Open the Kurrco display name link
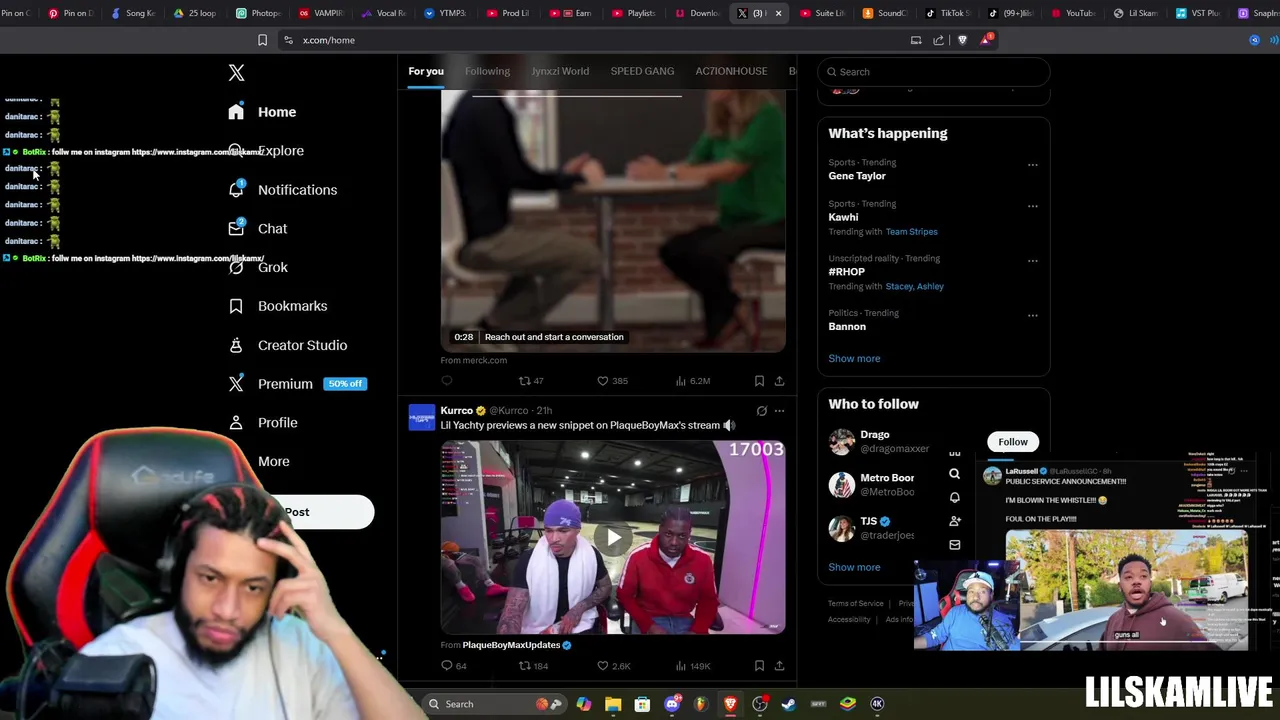Viewport: 1280px width, 720px height. [457, 410]
